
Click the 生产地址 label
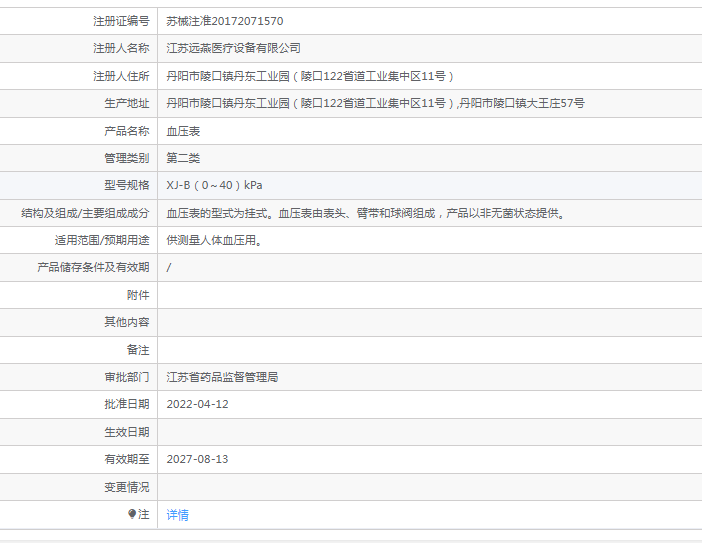[x=127, y=103]
